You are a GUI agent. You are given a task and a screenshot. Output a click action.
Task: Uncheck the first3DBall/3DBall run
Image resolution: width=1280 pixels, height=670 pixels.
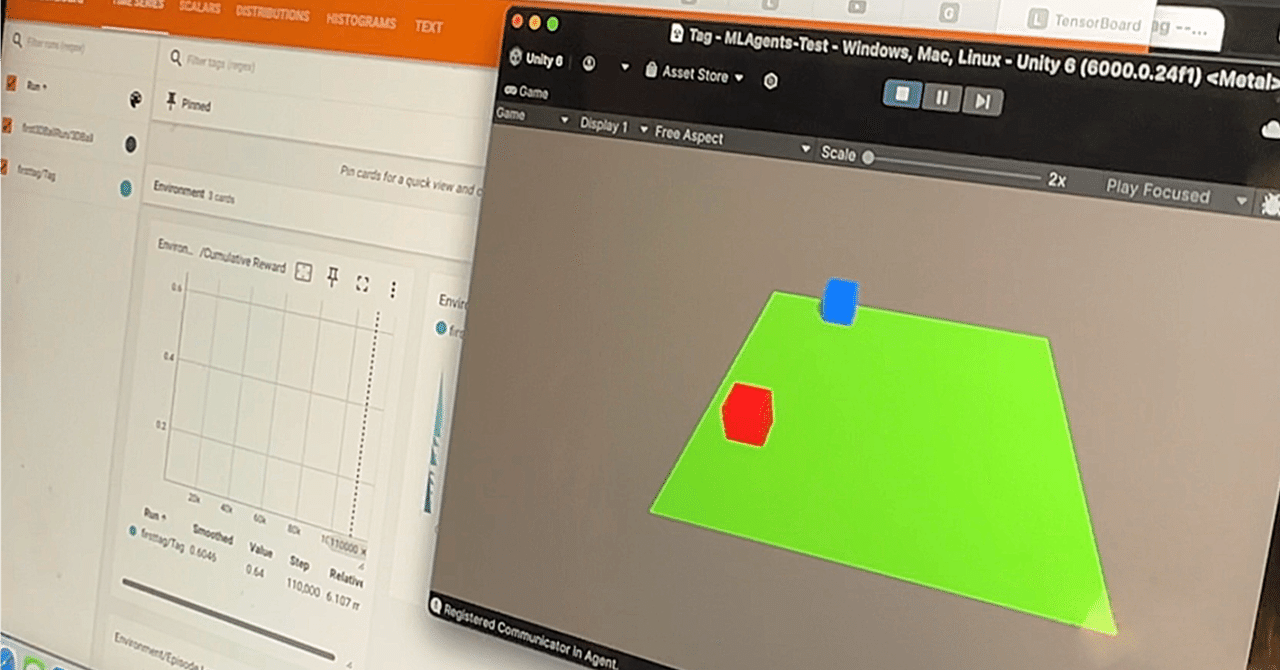click(7, 125)
